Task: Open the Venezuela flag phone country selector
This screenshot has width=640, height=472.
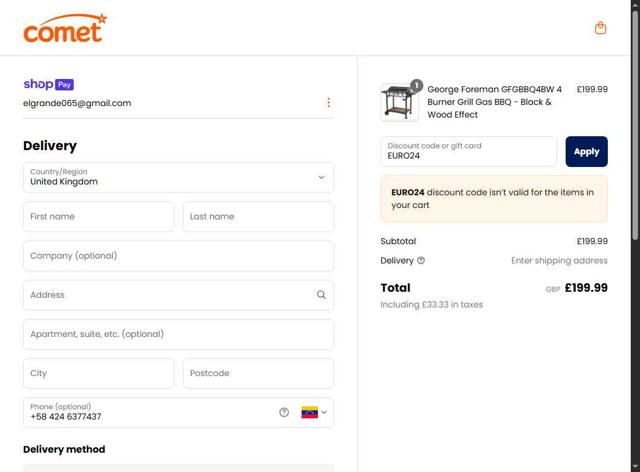Action: pos(314,412)
